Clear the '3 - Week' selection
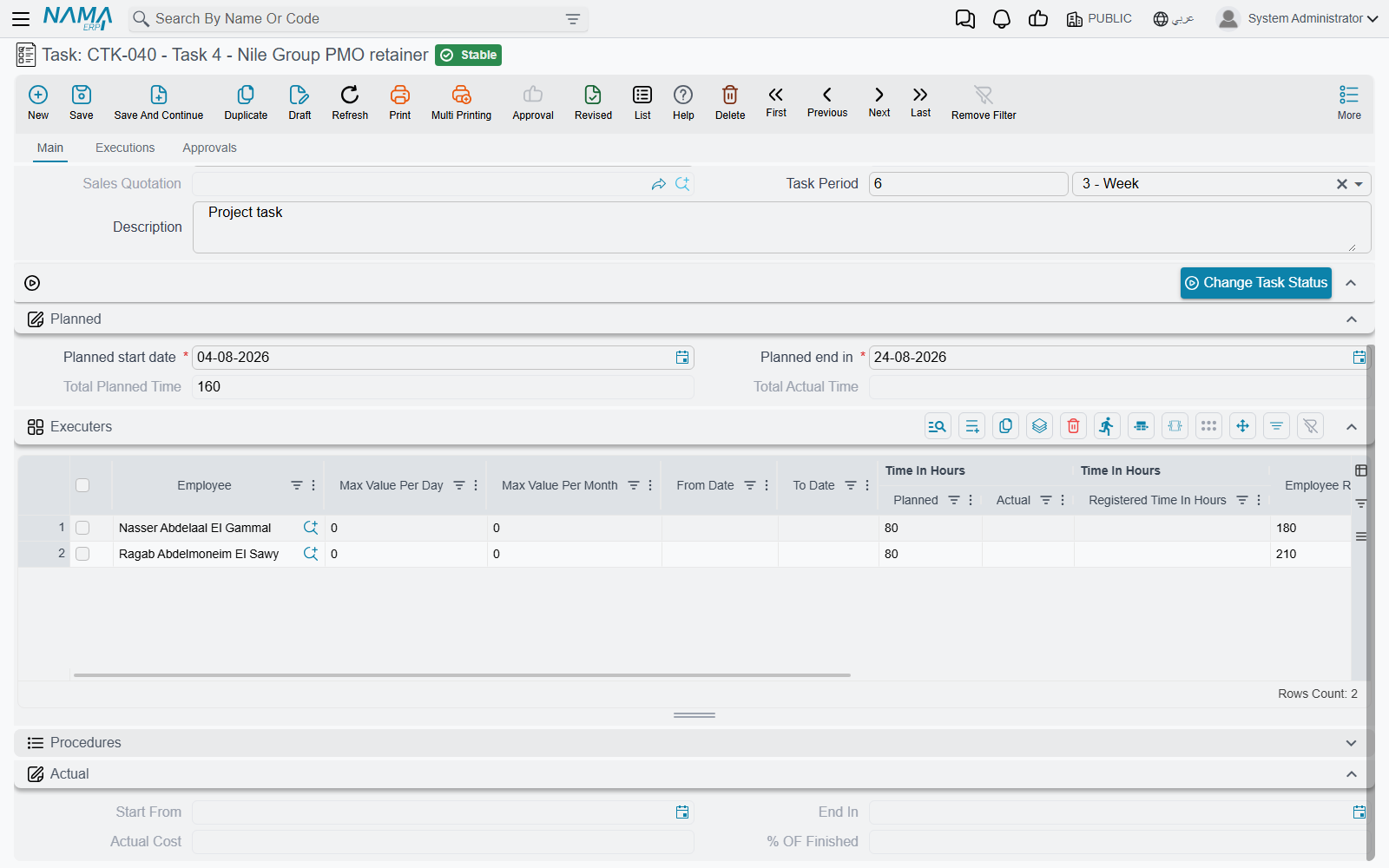This screenshot has width=1389, height=868. tap(1342, 184)
